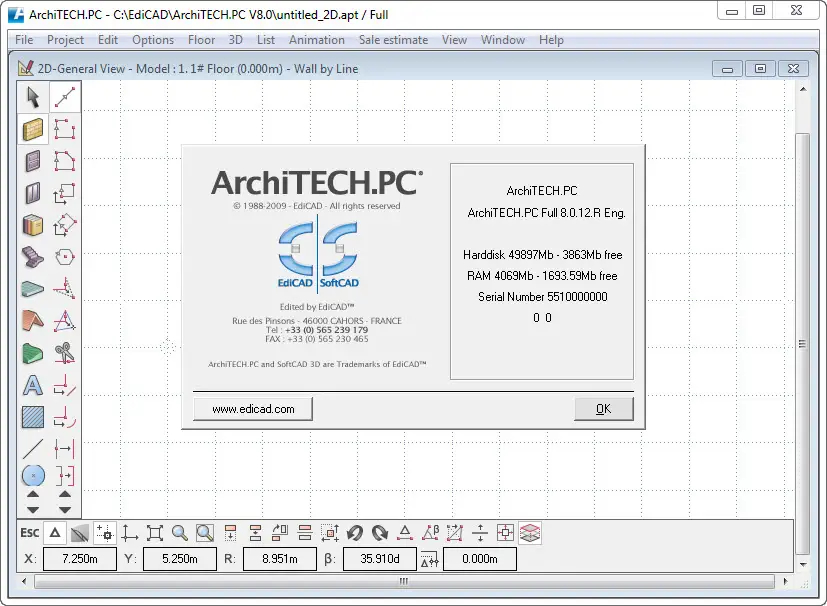Toggle the triangle delta mode button

pyautogui.click(x=55, y=533)
